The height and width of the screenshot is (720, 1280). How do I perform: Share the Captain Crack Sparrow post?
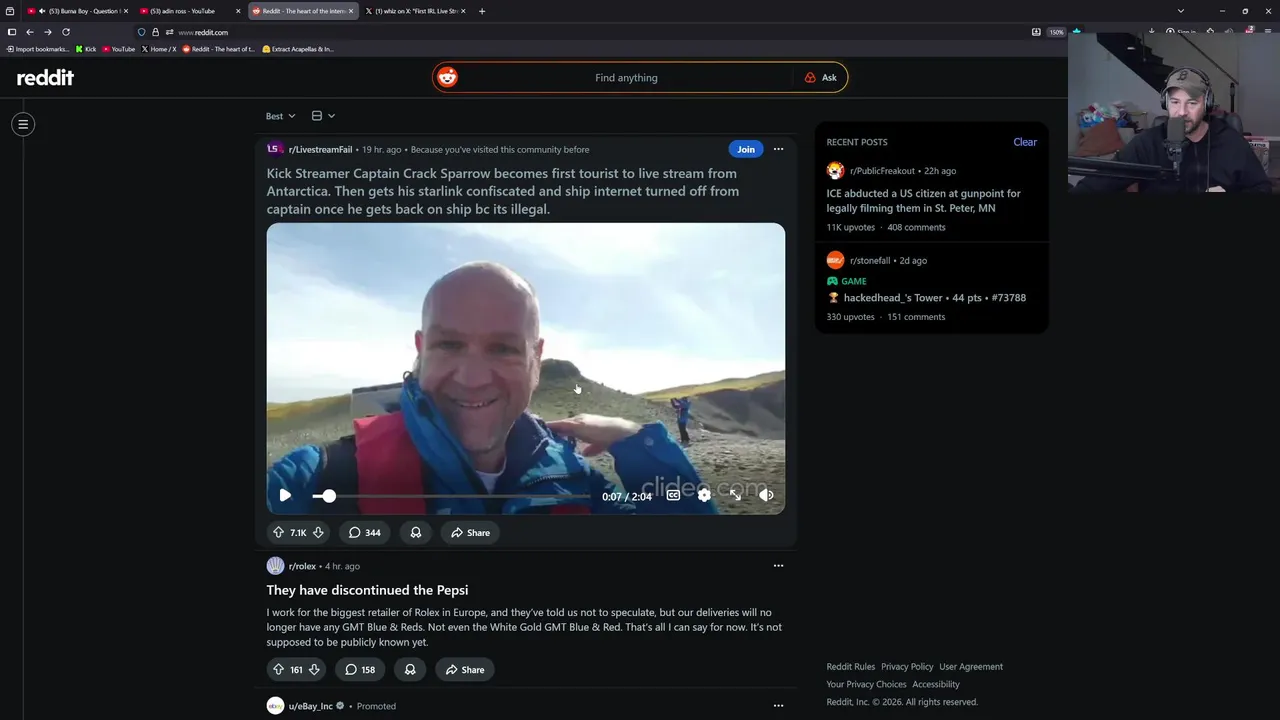470,533
